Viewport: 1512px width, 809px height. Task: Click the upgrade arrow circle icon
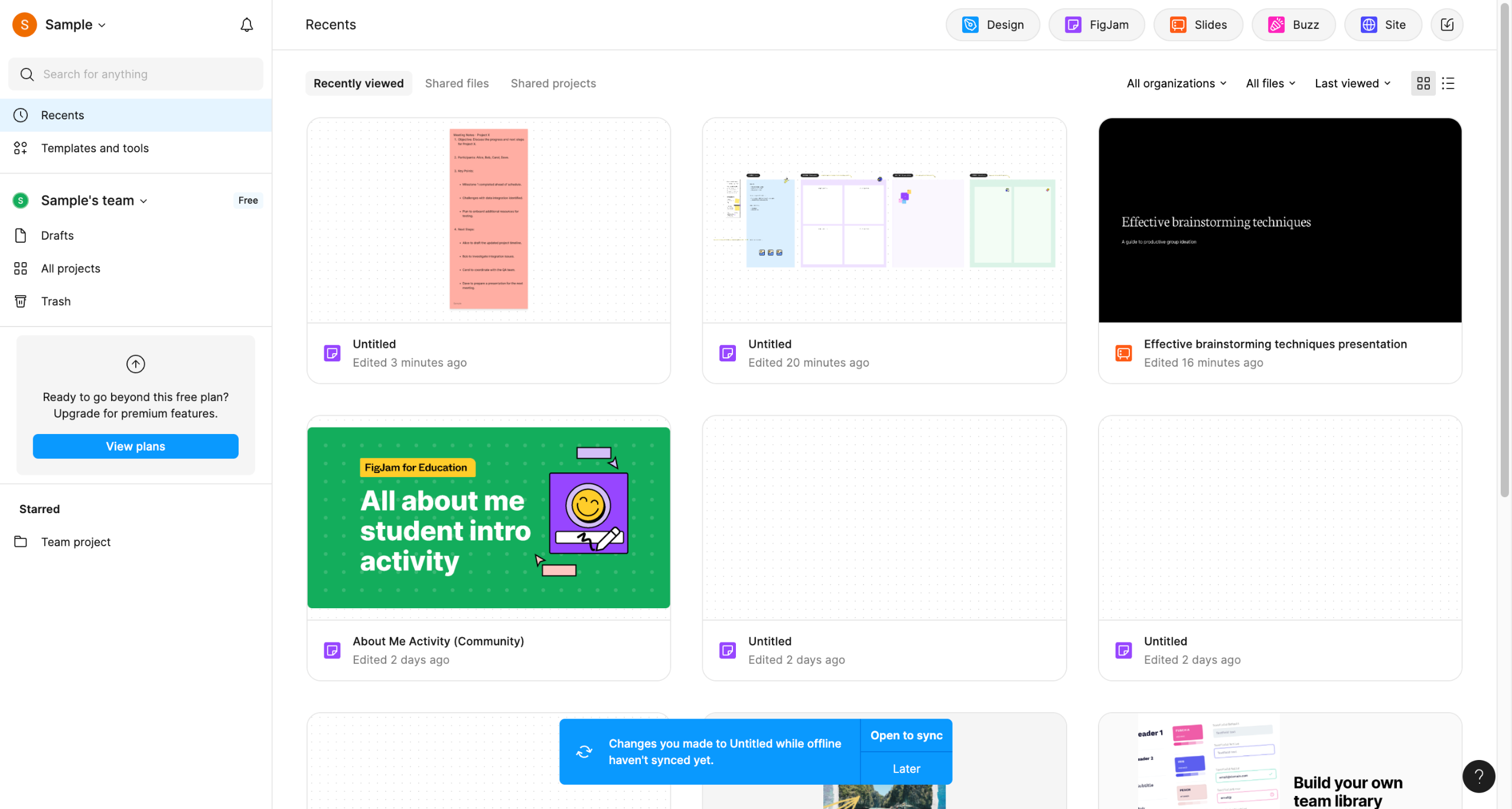point(135,364)
